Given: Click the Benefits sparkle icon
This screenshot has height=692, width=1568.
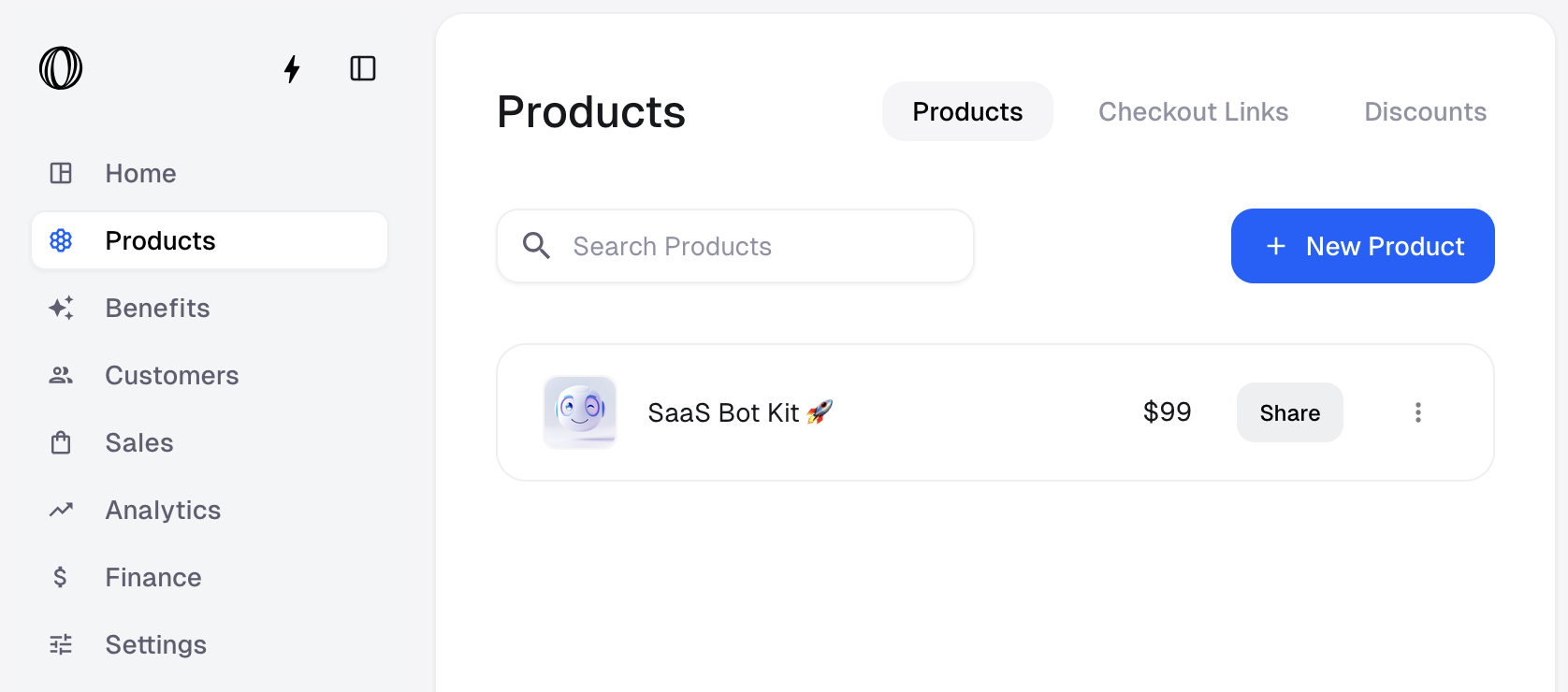Looking at the screenshot, I should click(x=61, y=308).
